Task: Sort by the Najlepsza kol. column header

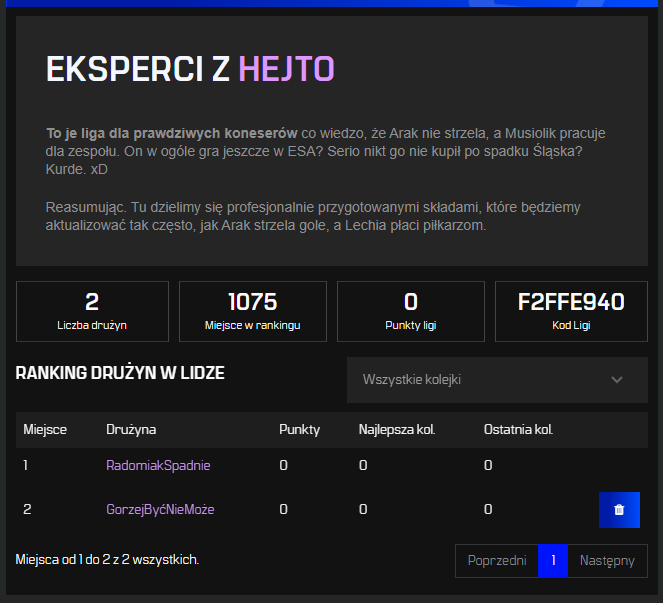Action: tap(396, 429)
